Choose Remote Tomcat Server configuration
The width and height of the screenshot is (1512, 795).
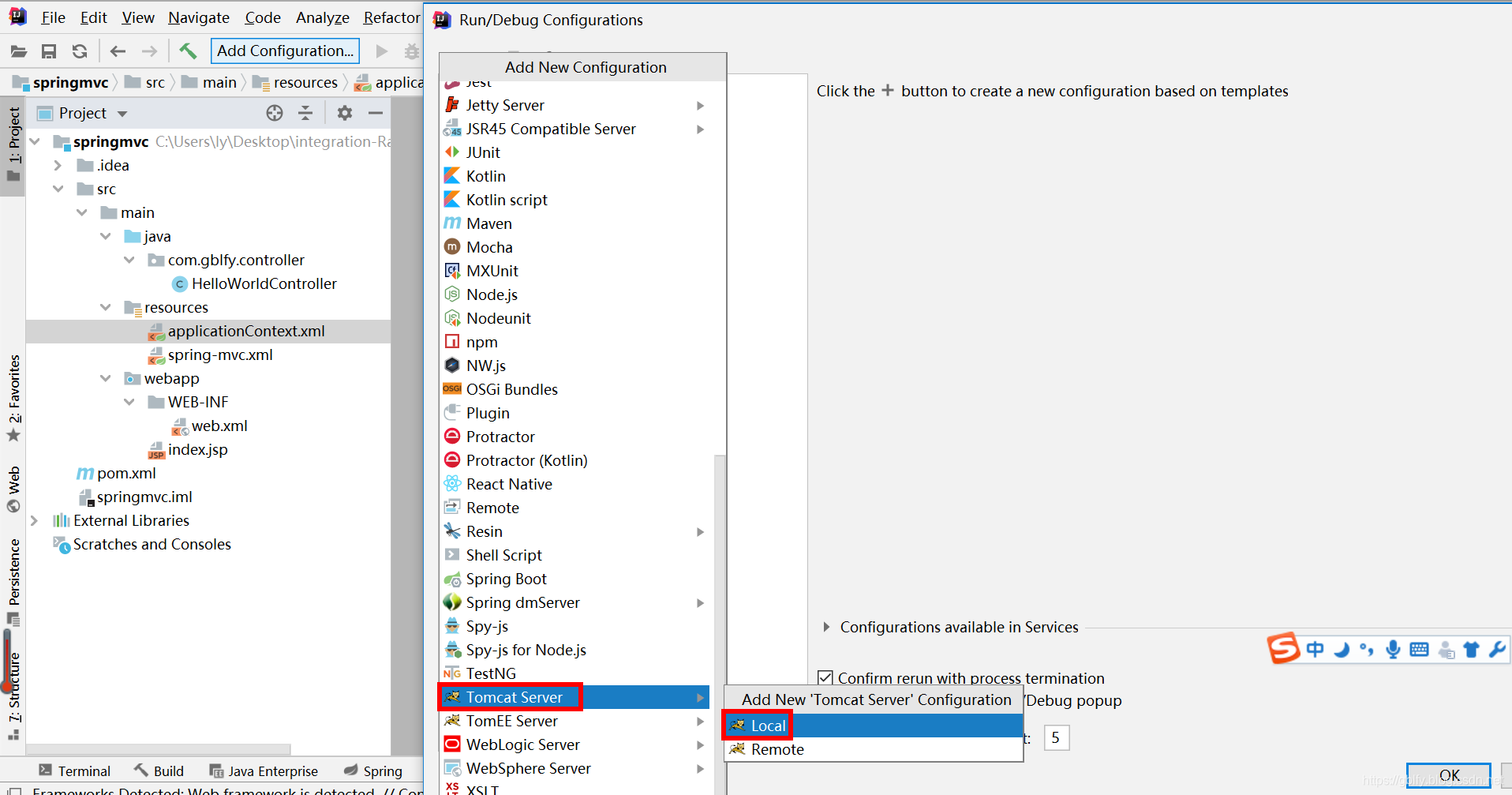click(874, 749)
